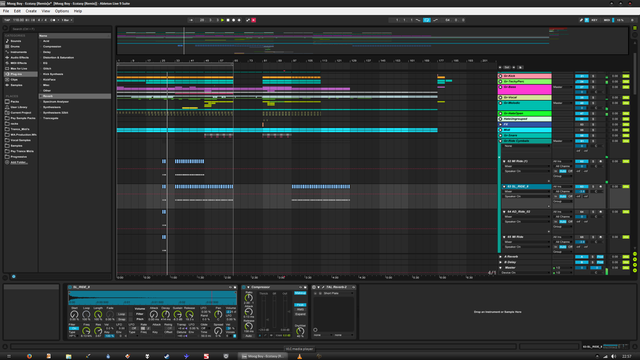Click the Tap tempo button
The image size is (640, 360).
point(7,20)
